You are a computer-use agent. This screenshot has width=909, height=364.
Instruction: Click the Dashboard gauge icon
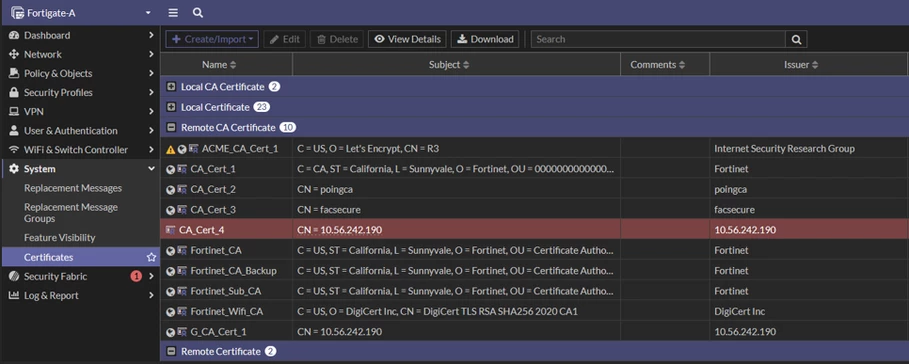click(x=14, y=35)
